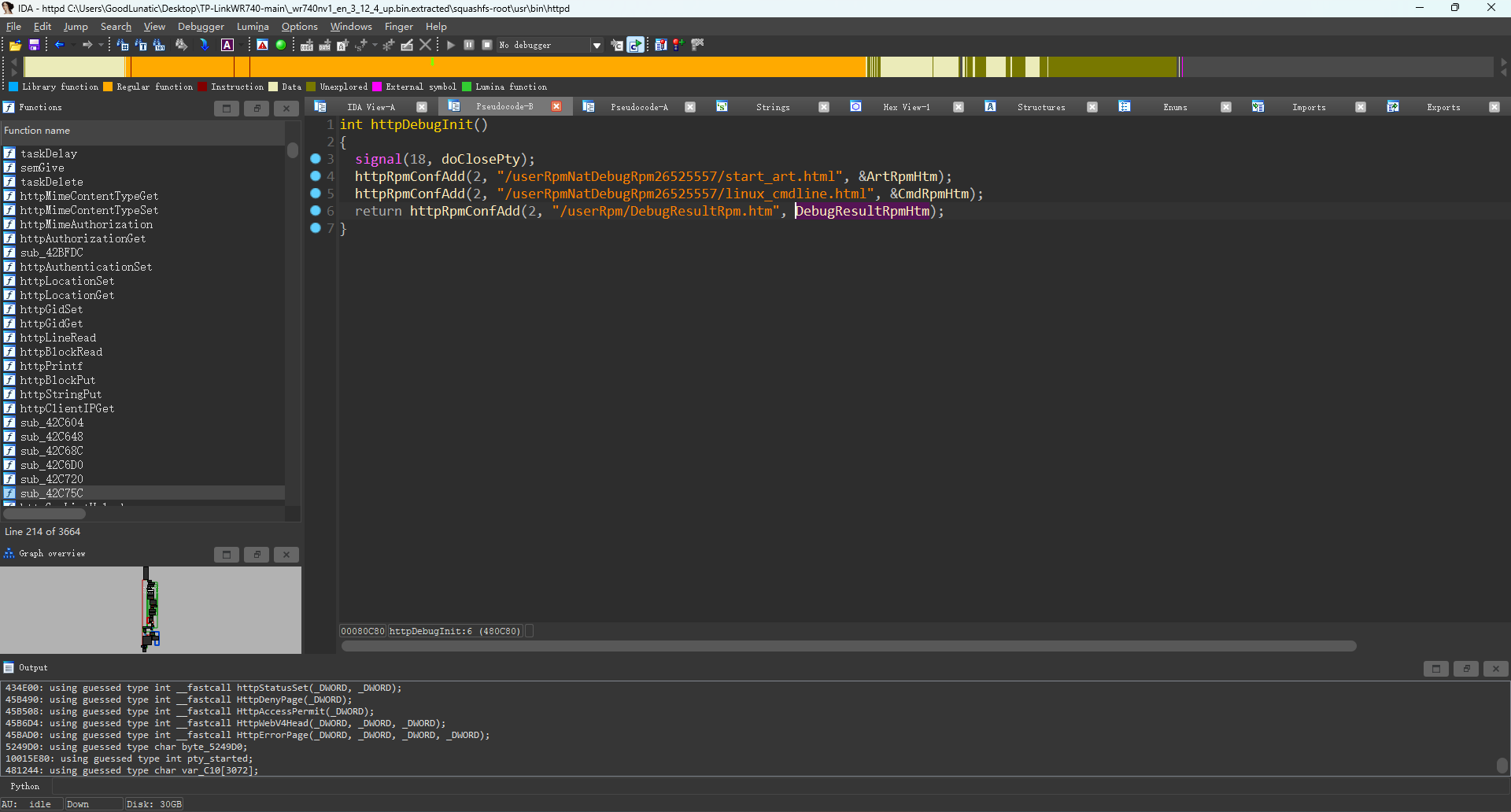Close the Pseudocode-B tab

pos(556,106)
